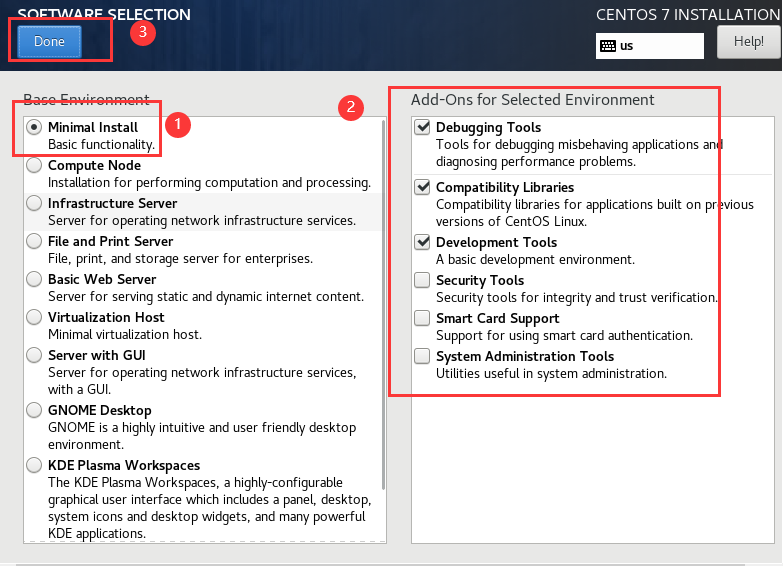783x566 pixels.
Task: Select Infrastructure Server radio button
Action: [x=34, y=203]
